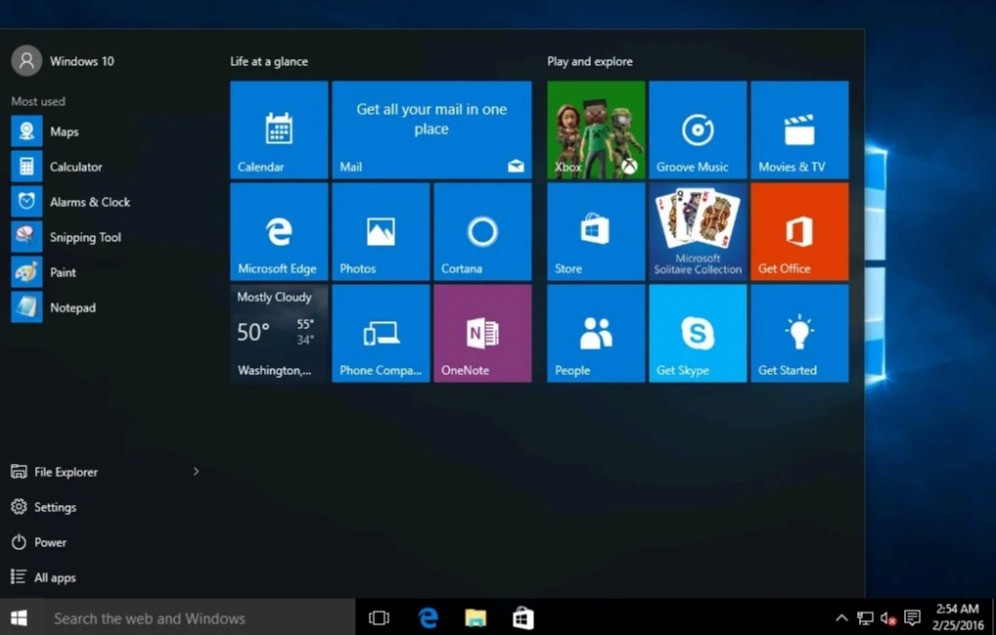Expand the File Explorer jump list arrow
This screenshot has width=996, height=635.
coord(196,471)
